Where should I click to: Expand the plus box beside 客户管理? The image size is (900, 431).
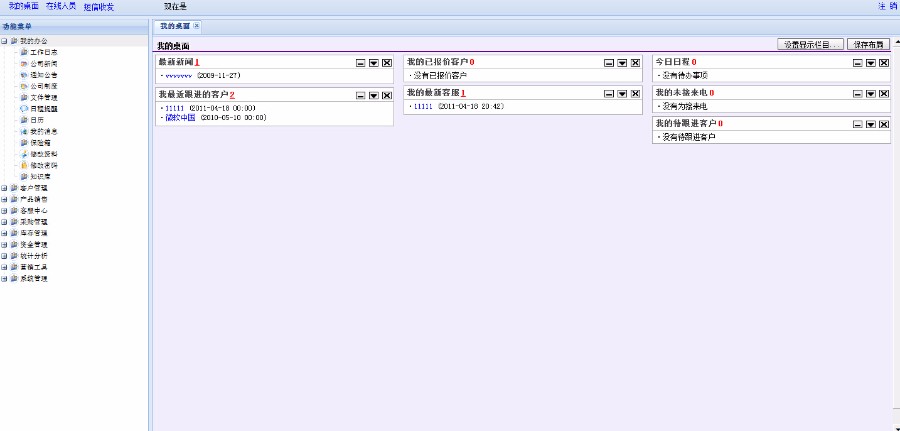(x=5, y=188)
